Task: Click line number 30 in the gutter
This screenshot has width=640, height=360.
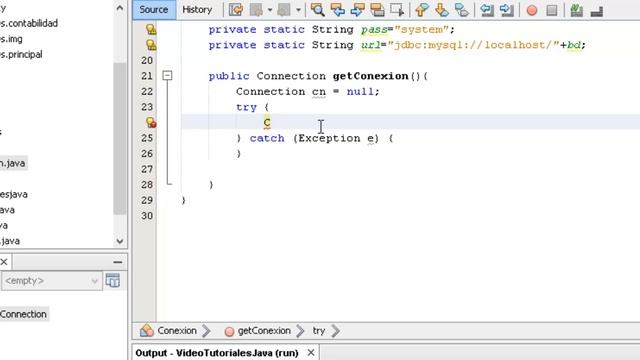Action: click(x=147, y=216)
